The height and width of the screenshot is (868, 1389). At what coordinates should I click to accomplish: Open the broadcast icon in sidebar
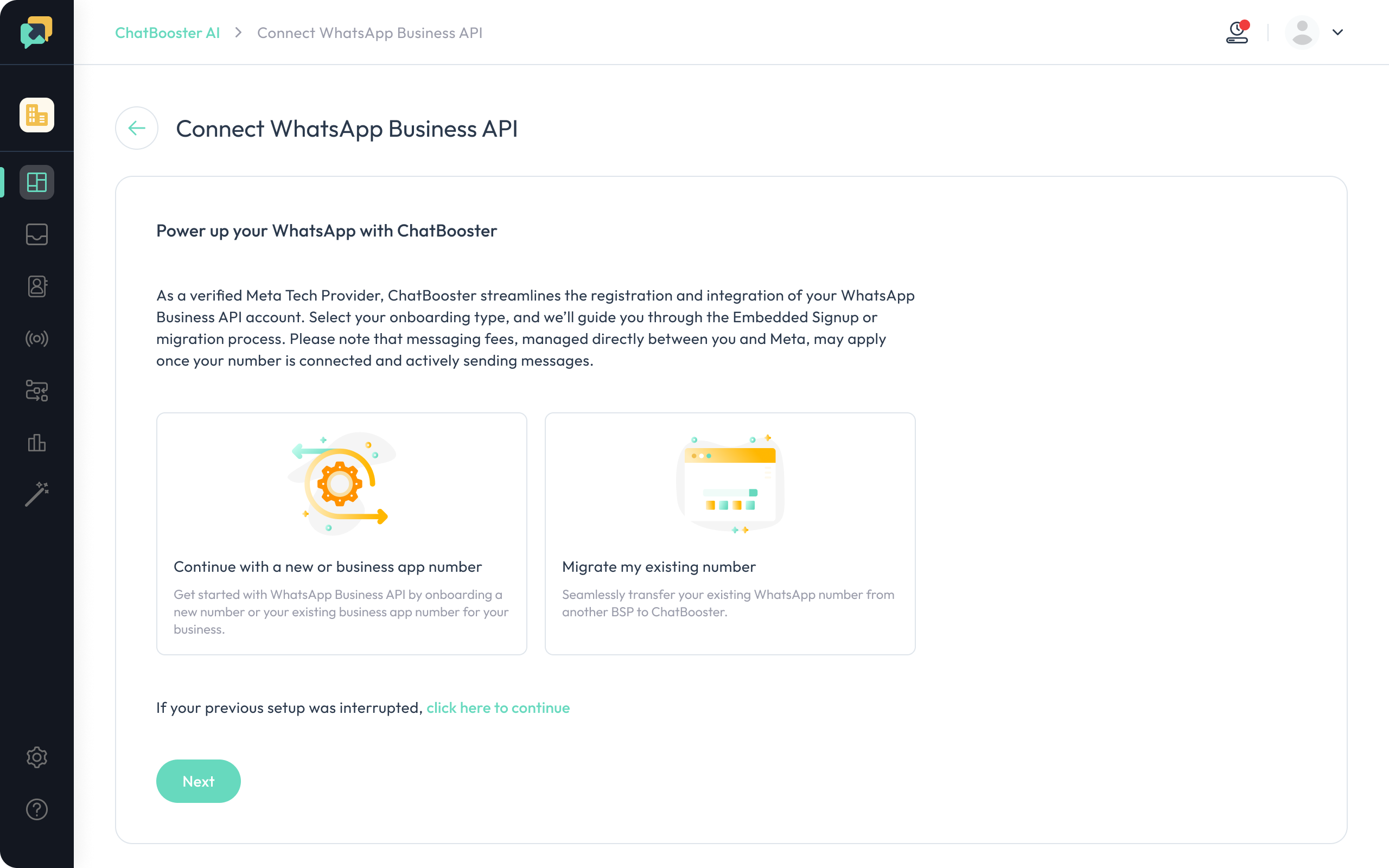(x=37, y=339)
